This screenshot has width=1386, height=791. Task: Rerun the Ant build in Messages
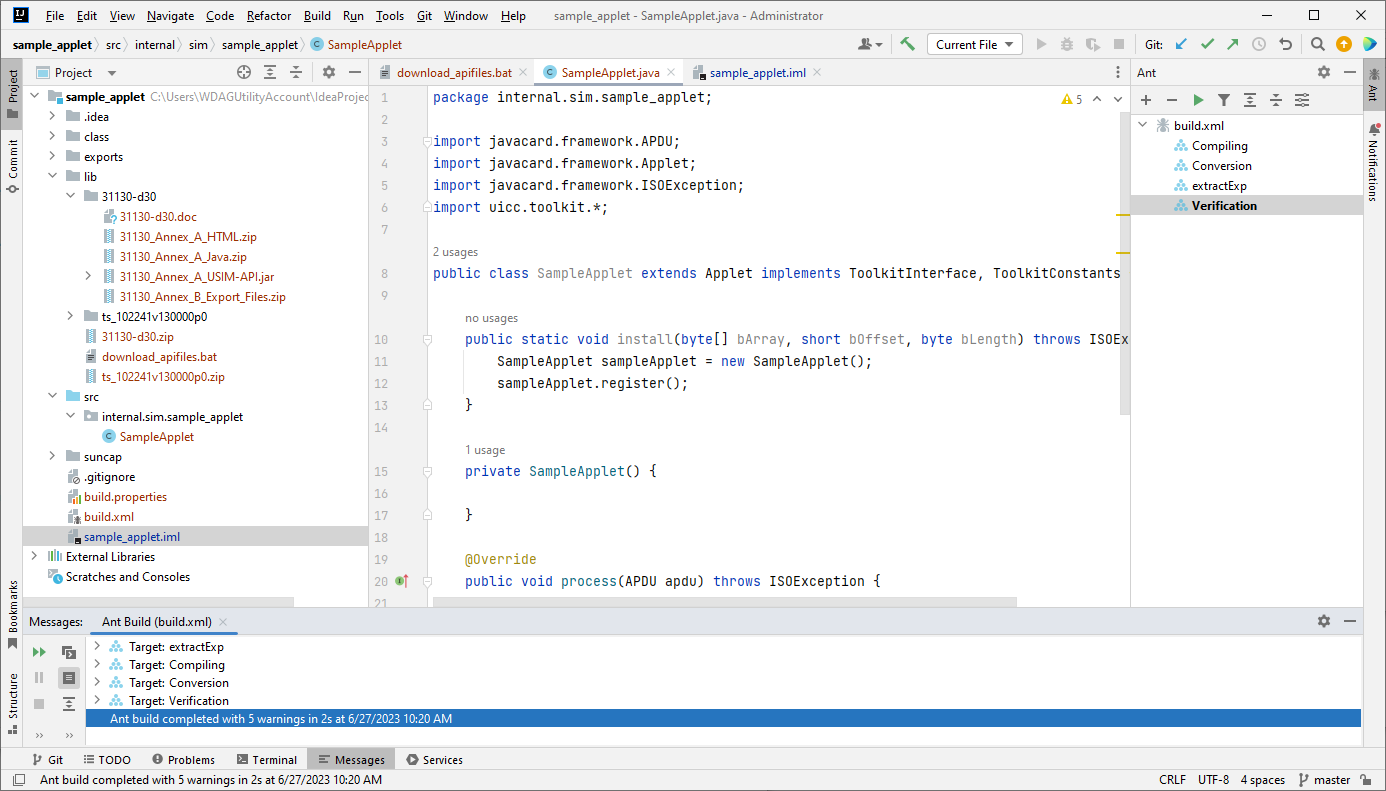pyautogui.click(x=39, y=652)
